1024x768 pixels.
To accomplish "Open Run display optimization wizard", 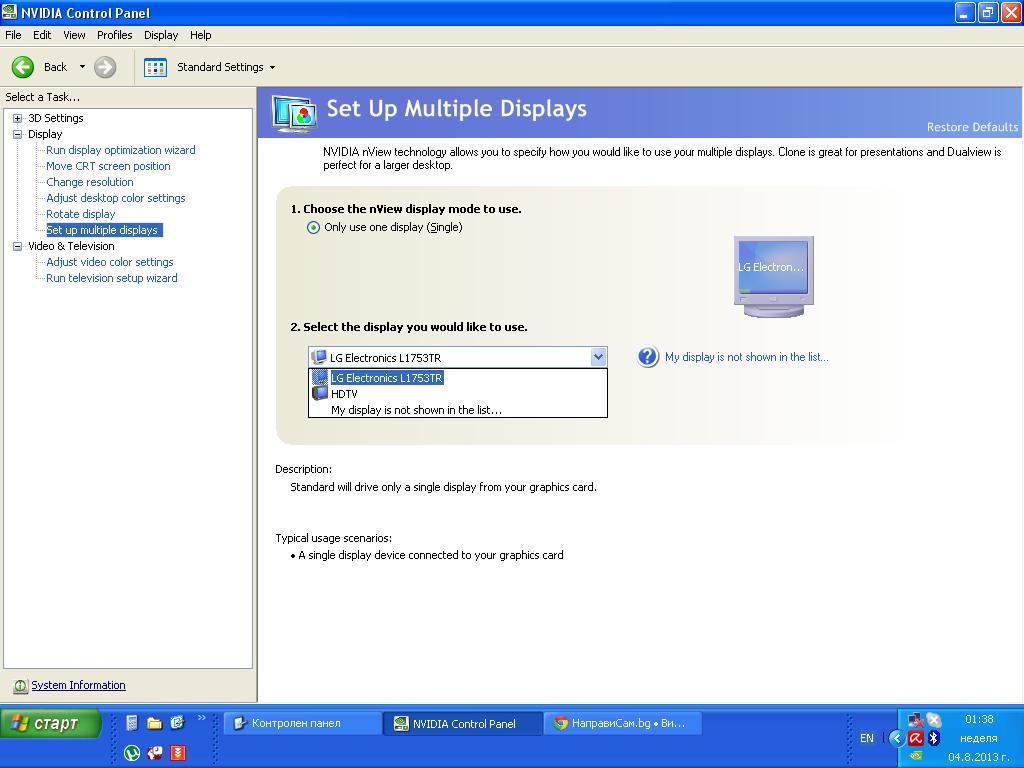I will 121,150.
